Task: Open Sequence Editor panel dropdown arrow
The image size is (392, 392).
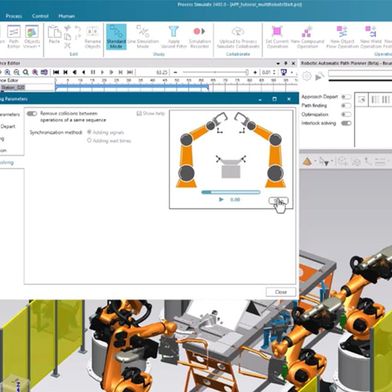Action: [278, 63]
